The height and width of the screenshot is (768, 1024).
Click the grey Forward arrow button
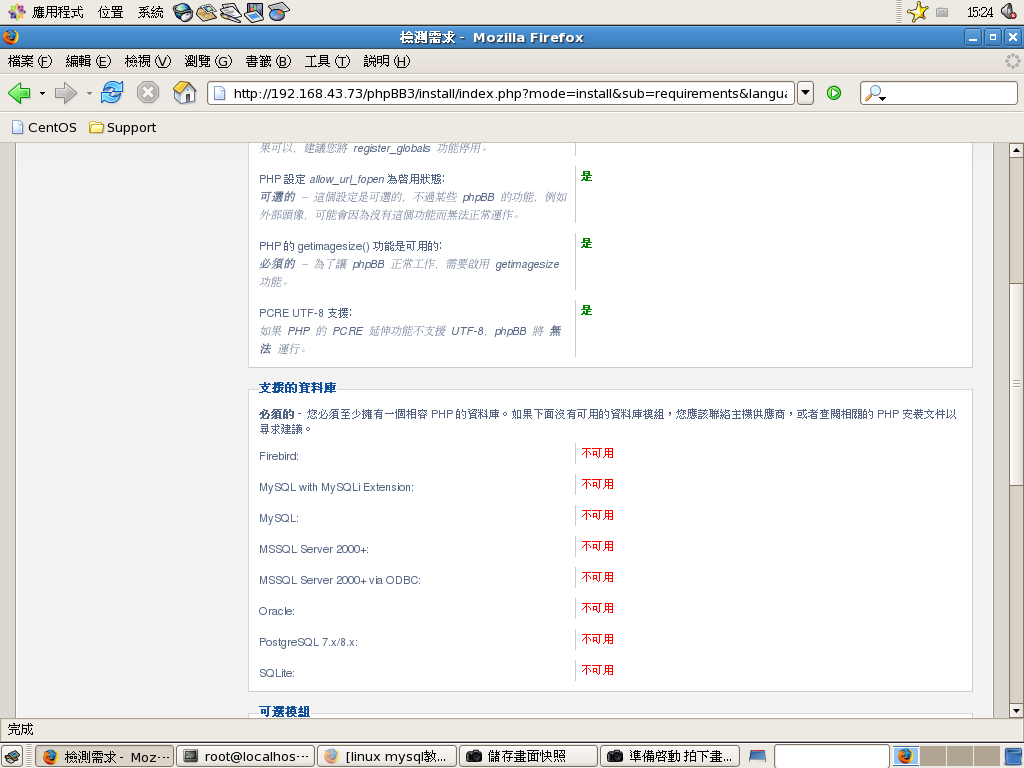pos(65,93)
